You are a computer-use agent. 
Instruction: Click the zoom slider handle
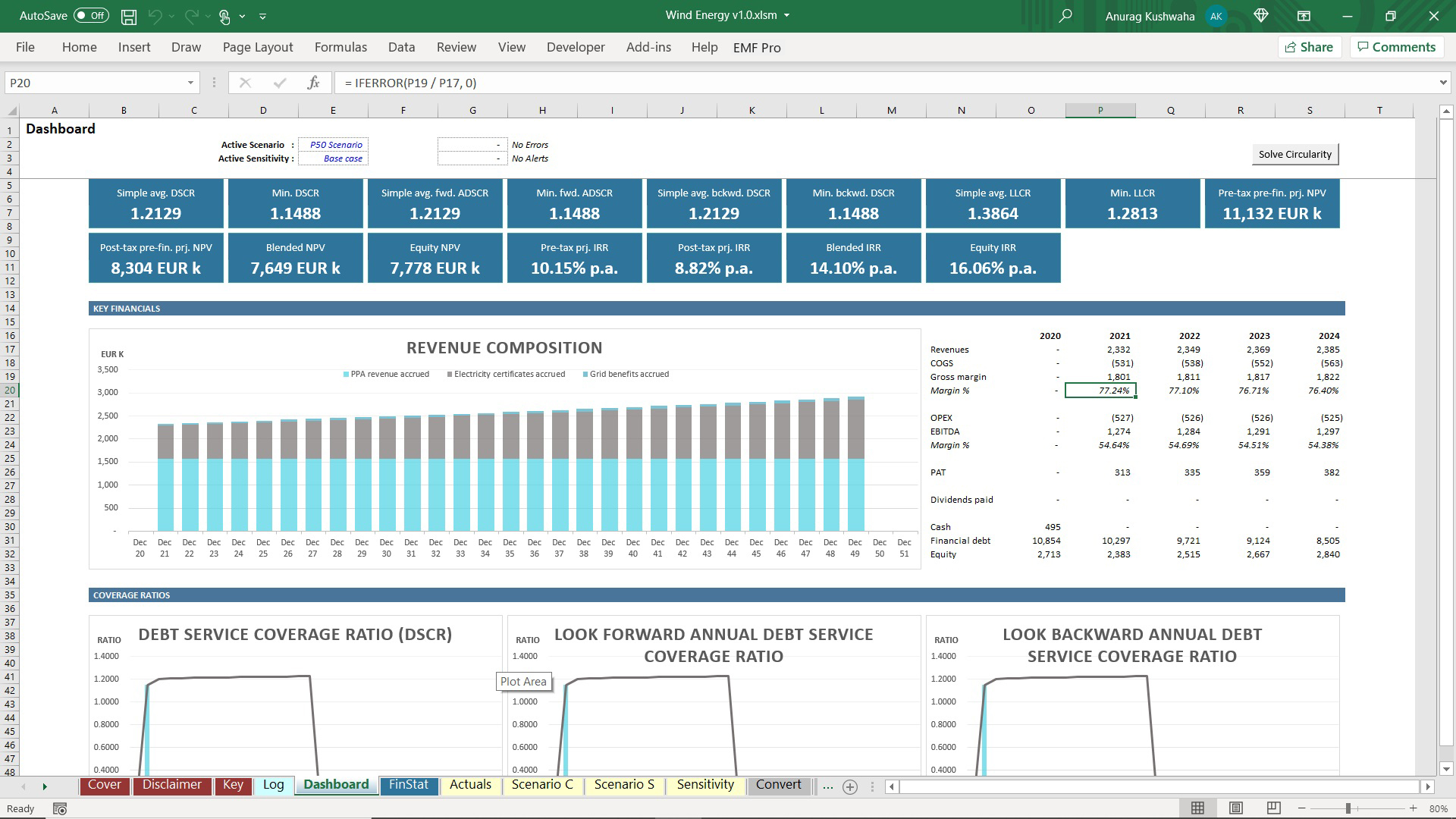tap(1348, 808)
